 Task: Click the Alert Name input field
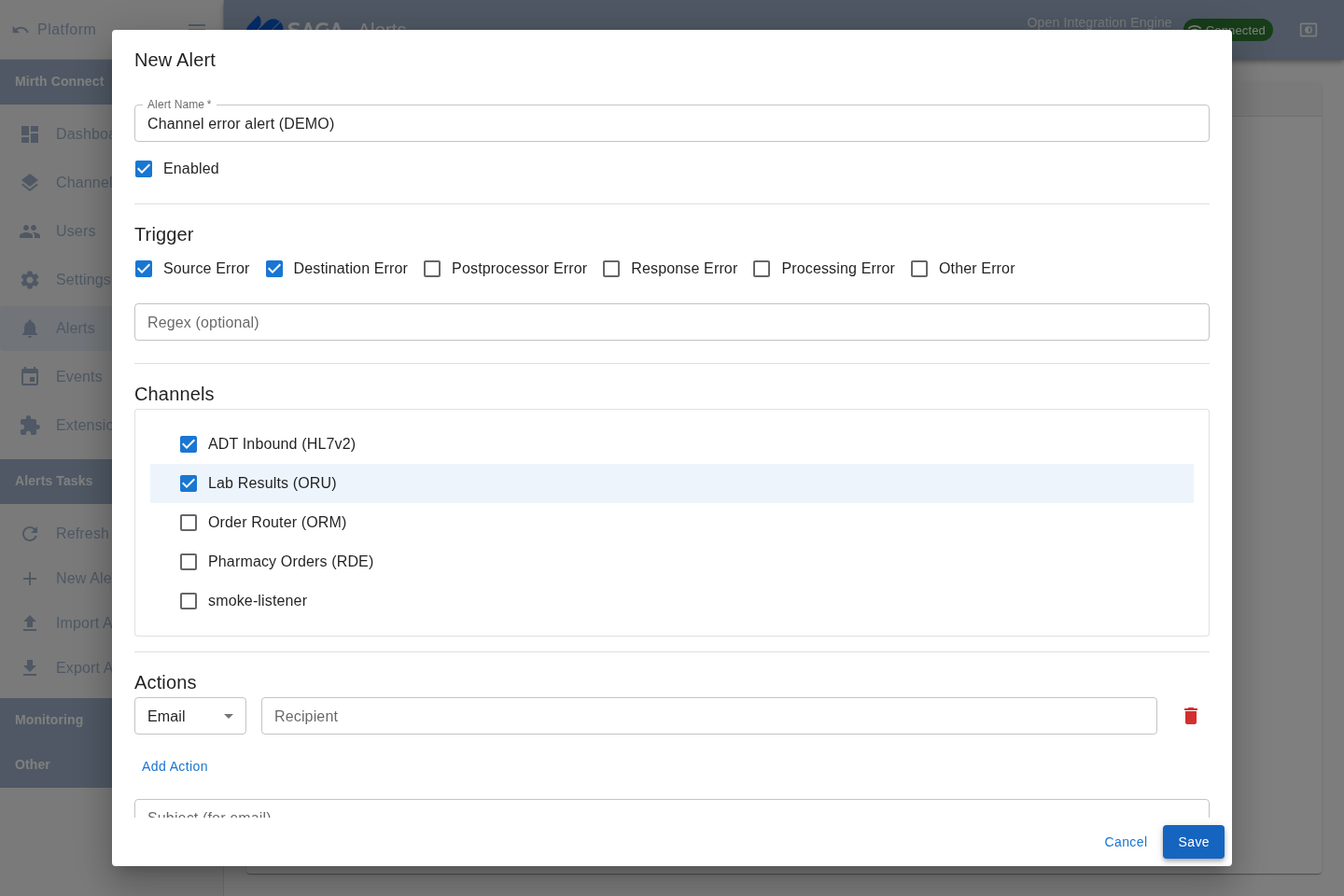(672, 123)
